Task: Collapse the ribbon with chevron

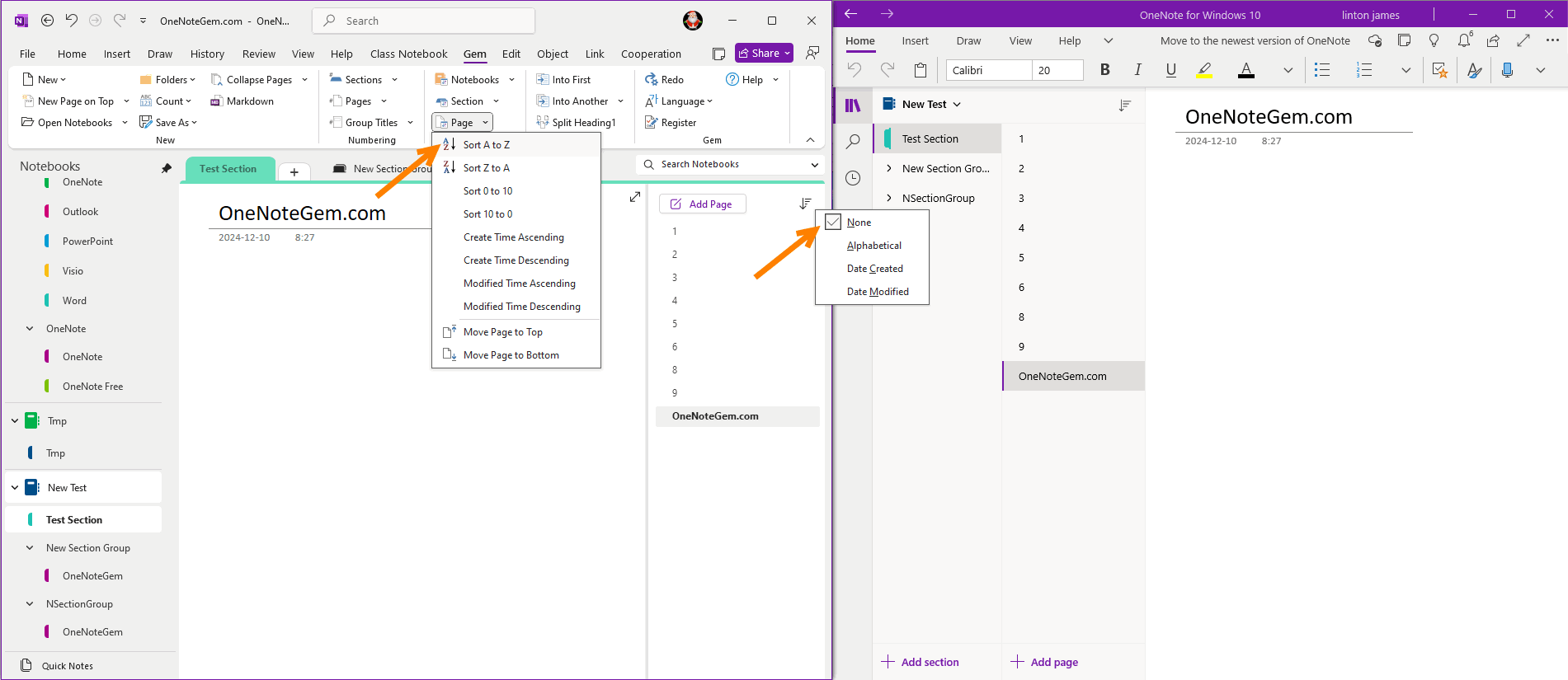Action: pyautogui.click(x=810, y=140)
